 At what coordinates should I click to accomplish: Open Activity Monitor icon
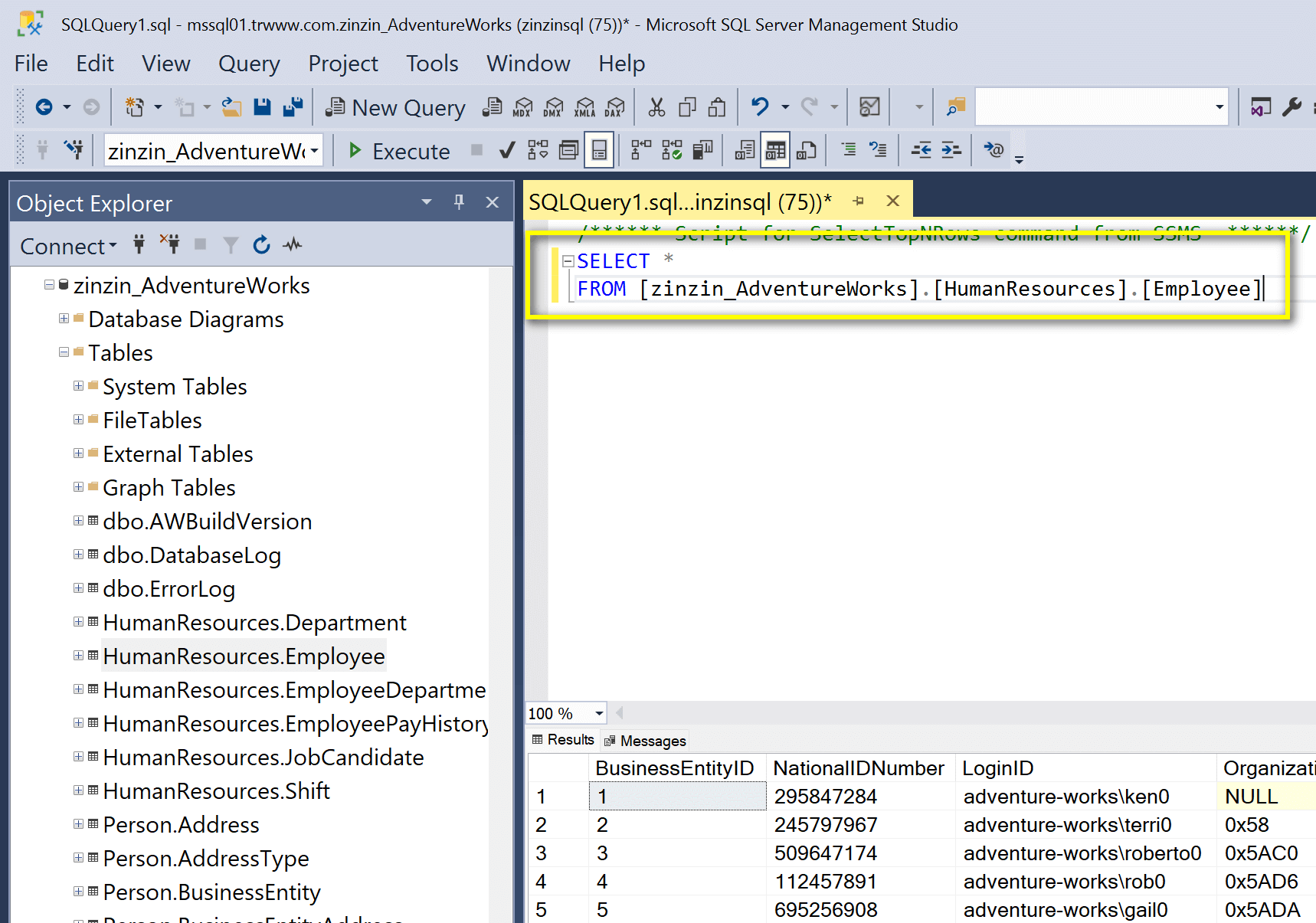click(869, 107)
